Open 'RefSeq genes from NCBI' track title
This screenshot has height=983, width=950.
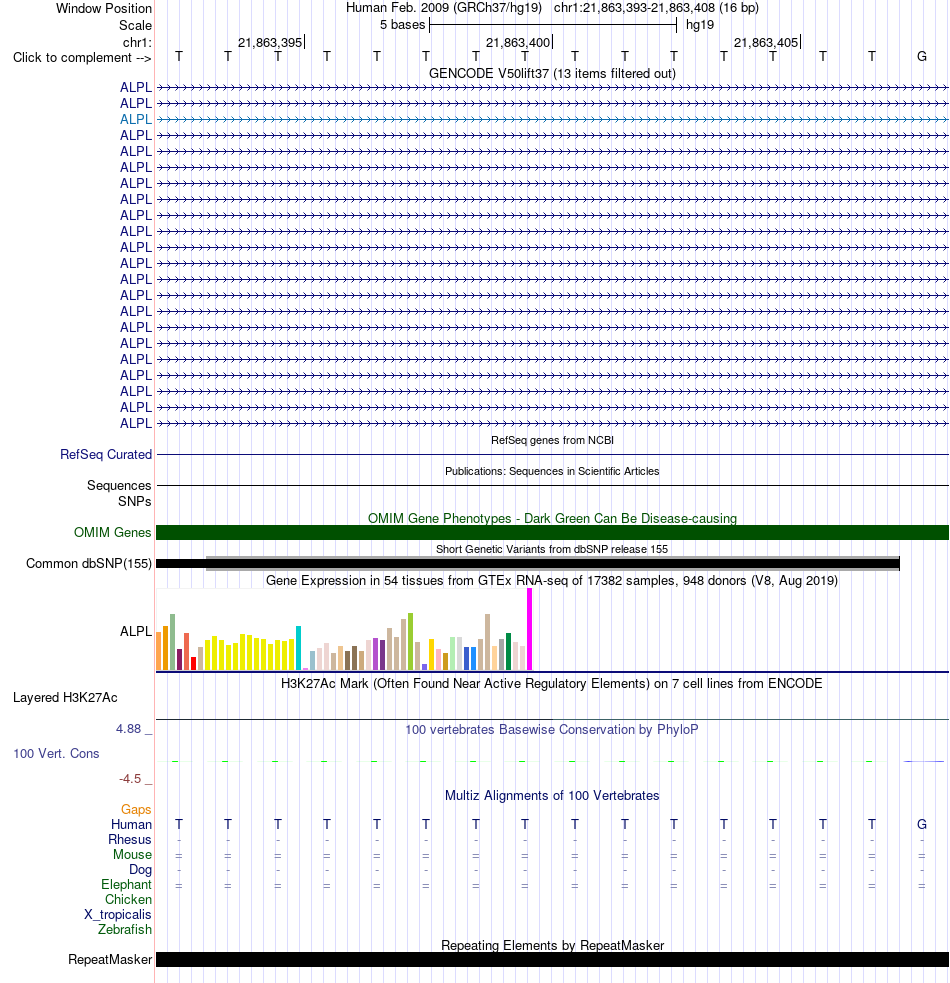552,440
